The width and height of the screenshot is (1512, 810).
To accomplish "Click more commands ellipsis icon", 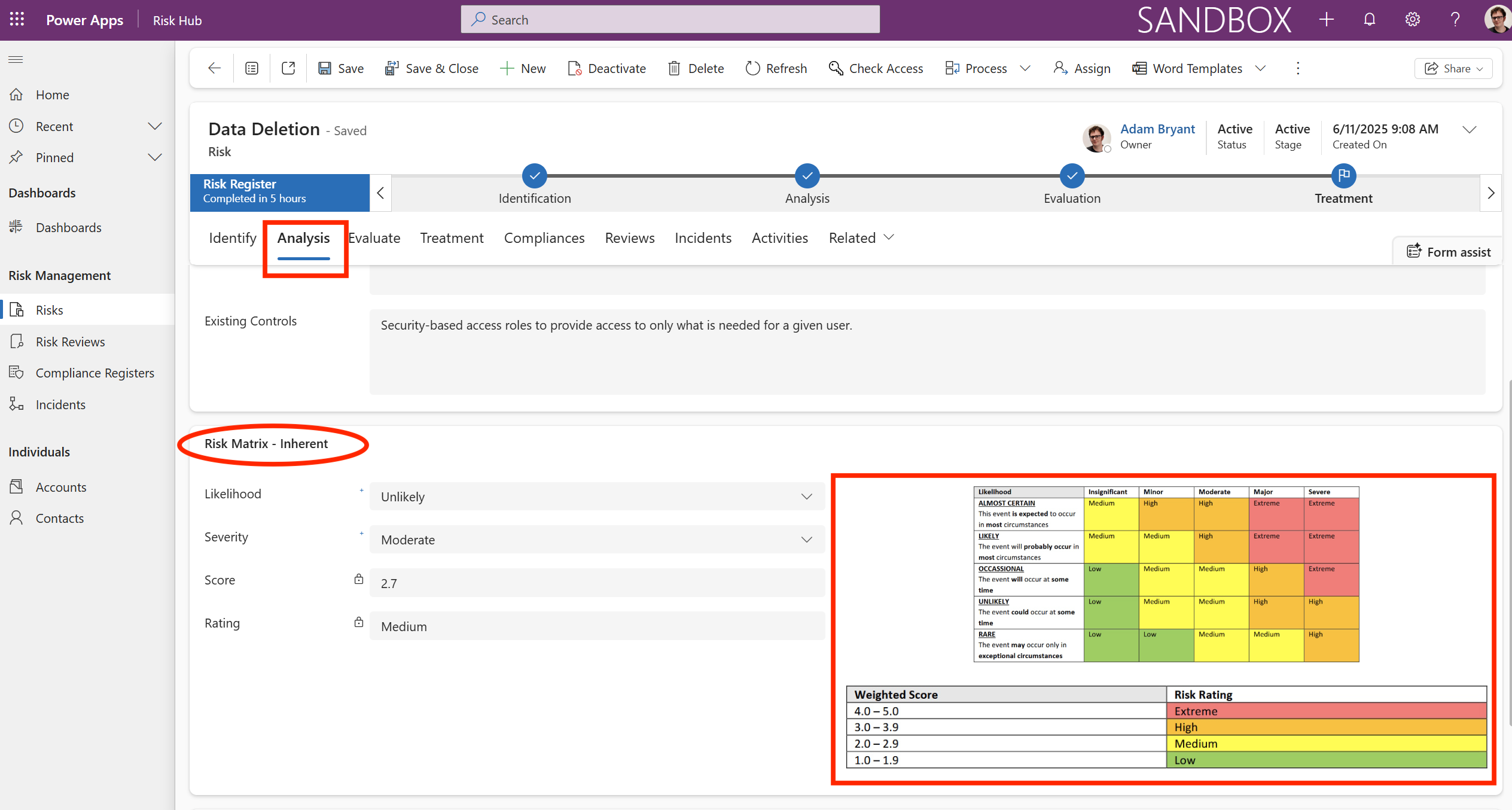I will coord(1297,68).
